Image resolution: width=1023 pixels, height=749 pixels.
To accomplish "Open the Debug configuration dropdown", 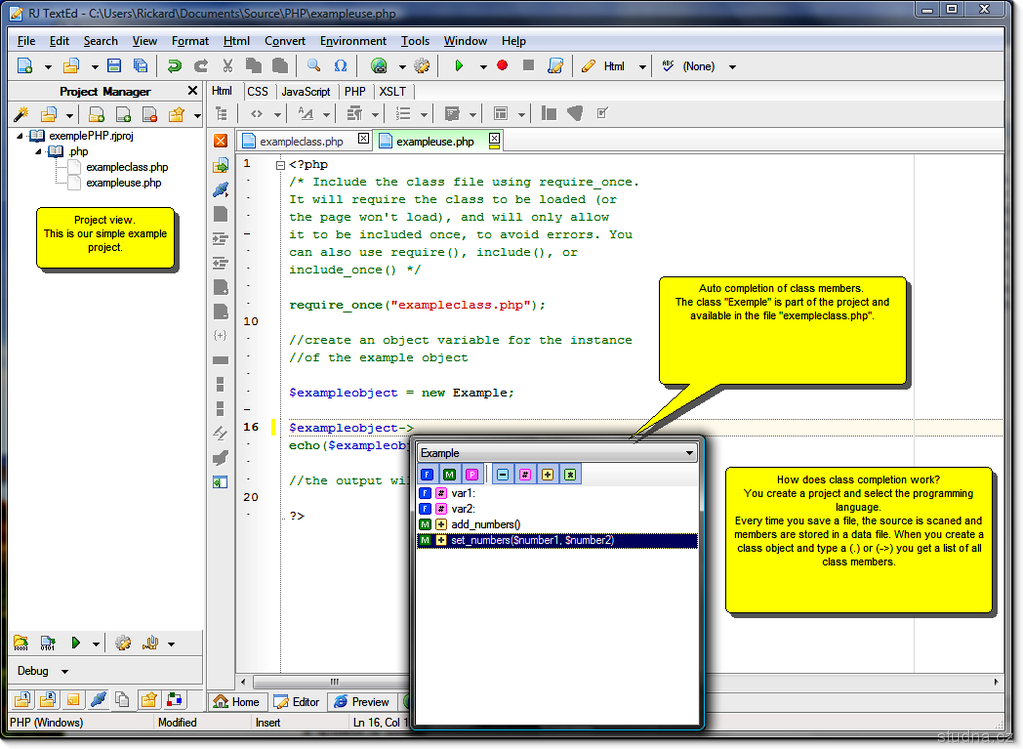I will (x=65, y=671).
